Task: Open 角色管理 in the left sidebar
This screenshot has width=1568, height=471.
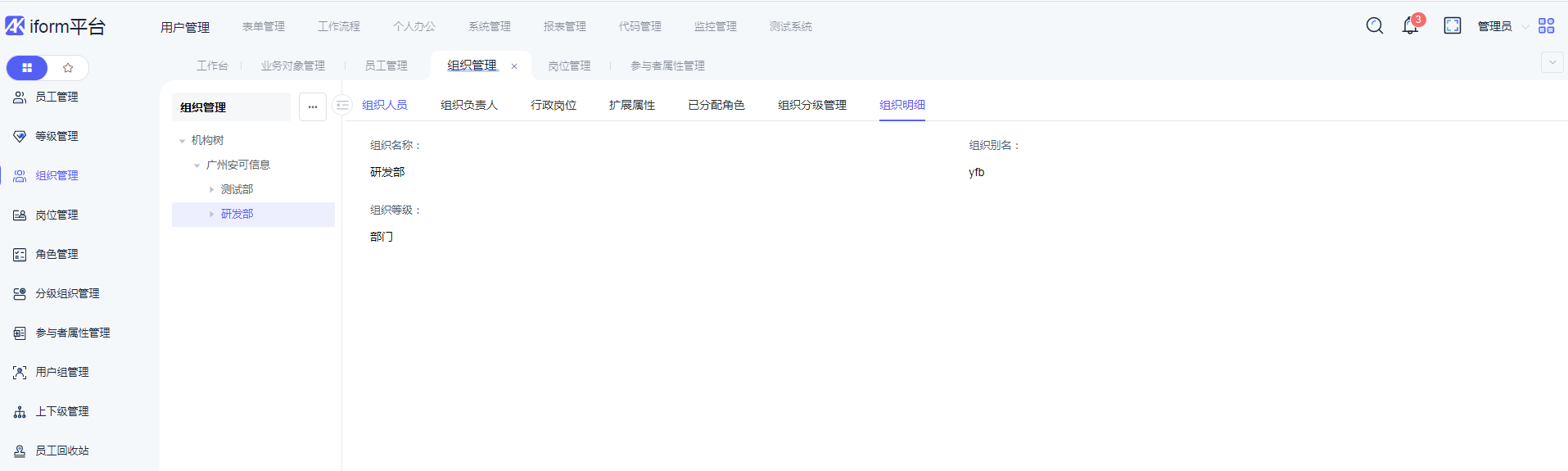Action: (56, 255)
